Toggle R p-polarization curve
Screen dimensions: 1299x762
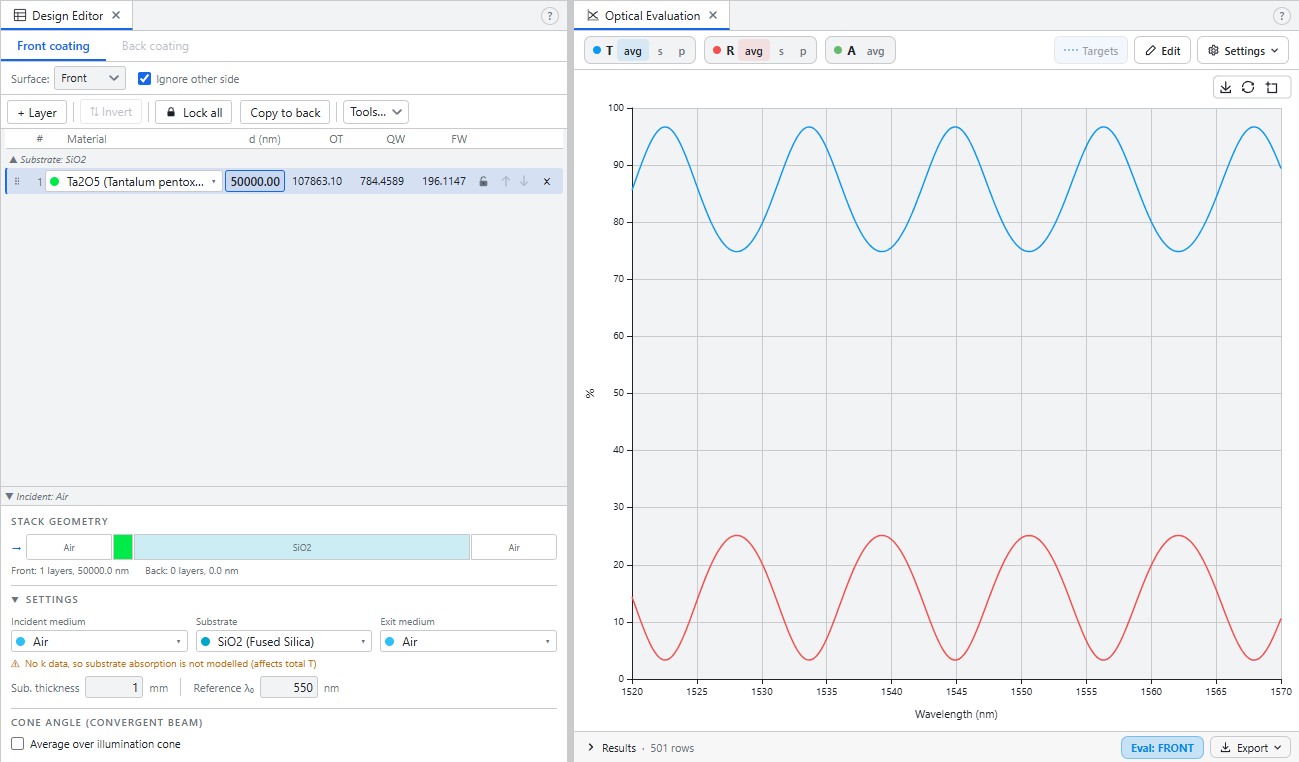[x=802, y=51]
